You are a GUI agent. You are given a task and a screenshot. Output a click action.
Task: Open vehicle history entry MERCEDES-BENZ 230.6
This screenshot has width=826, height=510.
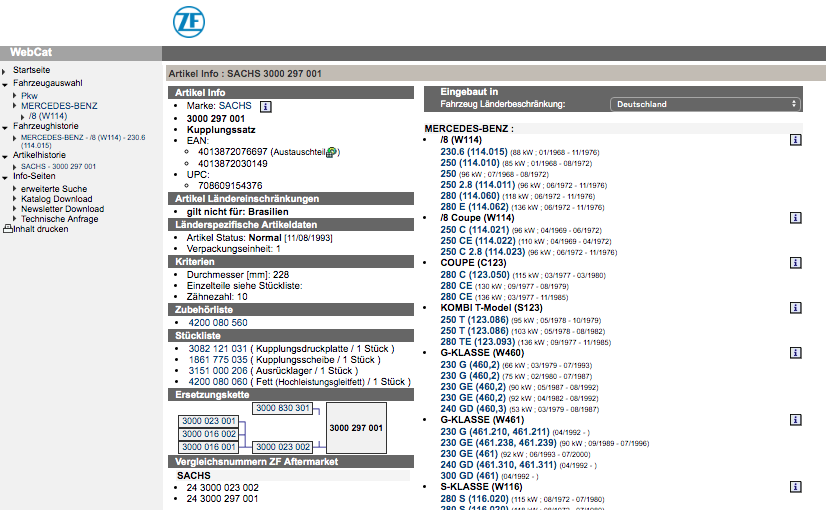(x=83, y=141)
